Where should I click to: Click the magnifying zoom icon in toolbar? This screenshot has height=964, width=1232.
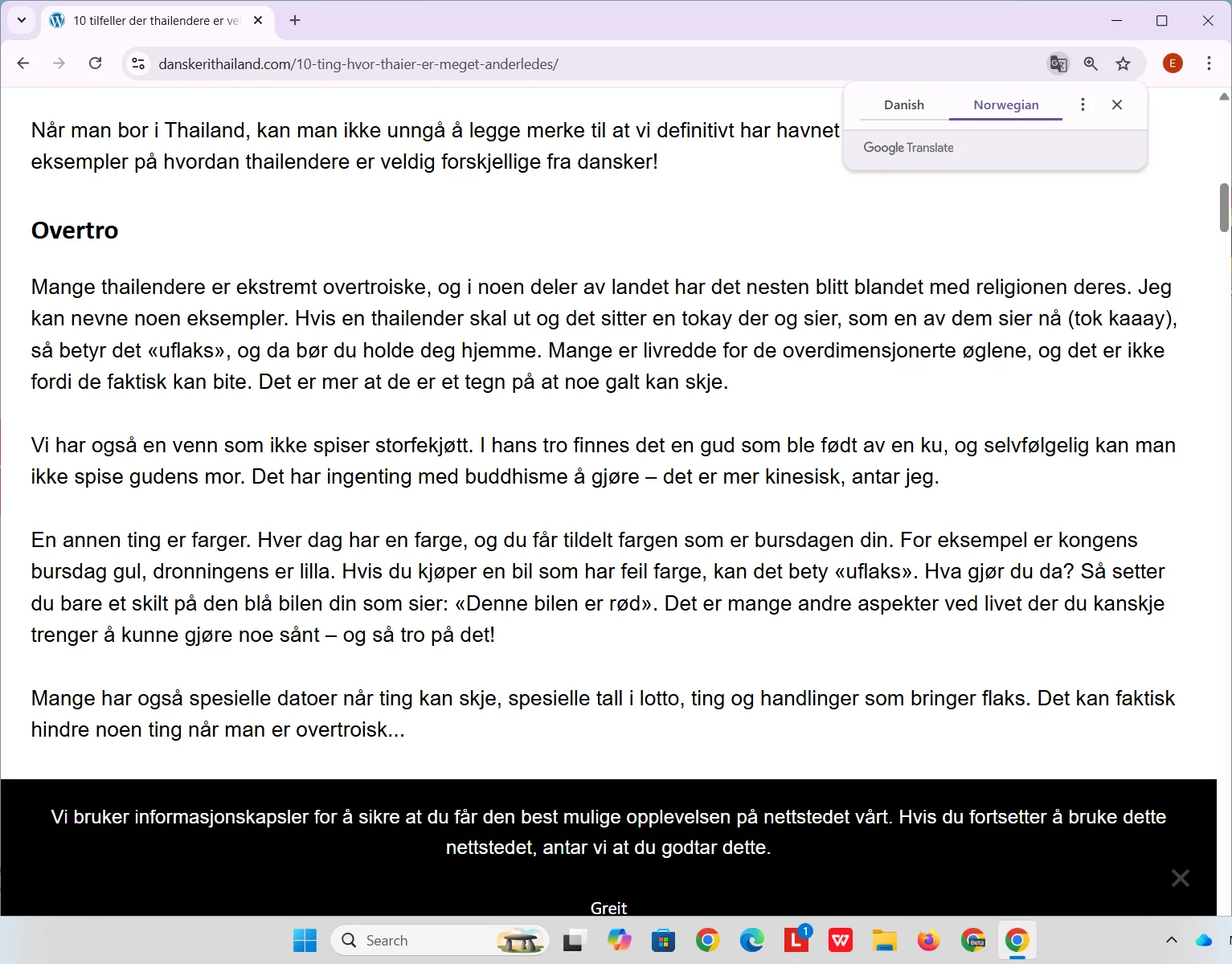point(1091,63)
